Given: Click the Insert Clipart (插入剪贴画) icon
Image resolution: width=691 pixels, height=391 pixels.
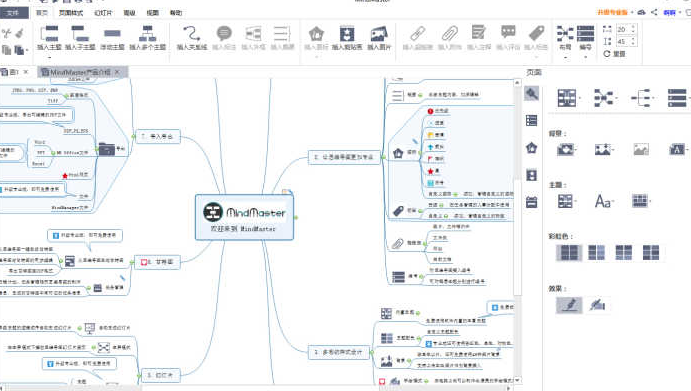Looking at the screenshot, I should tap(347, 34).
